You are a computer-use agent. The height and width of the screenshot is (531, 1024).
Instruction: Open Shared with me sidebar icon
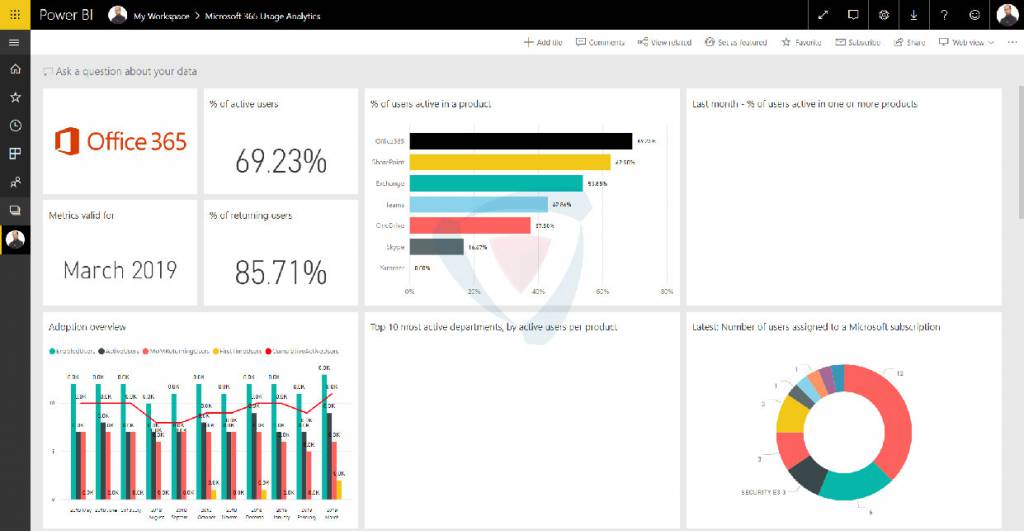pos(15,183)
